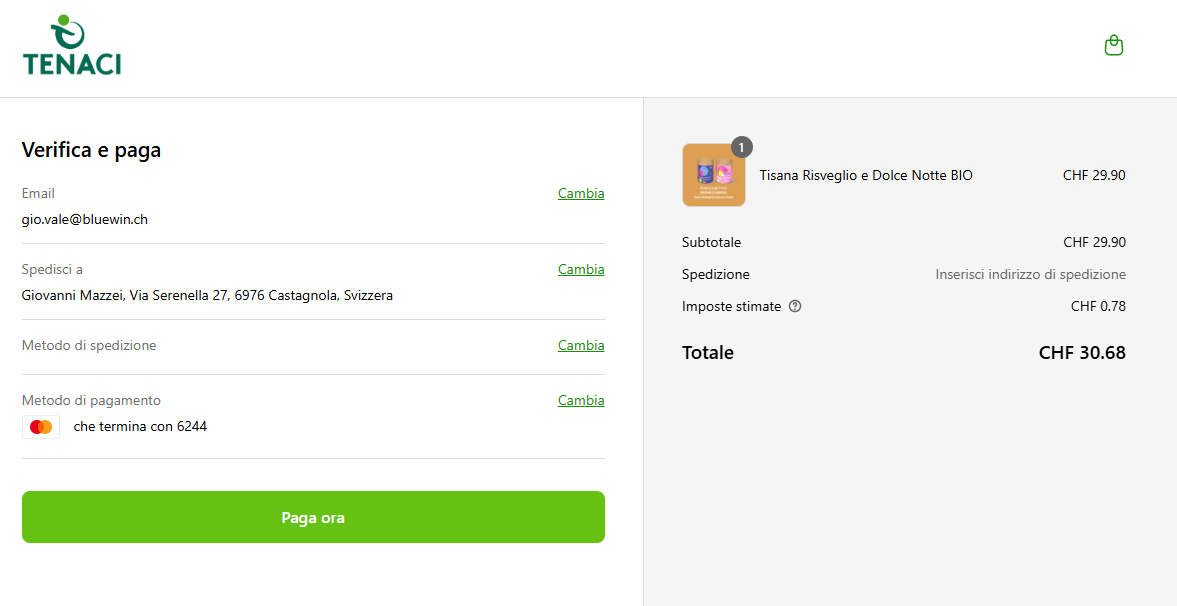
Task: Open the shopping bag icon
Action: click(1113, 46)
